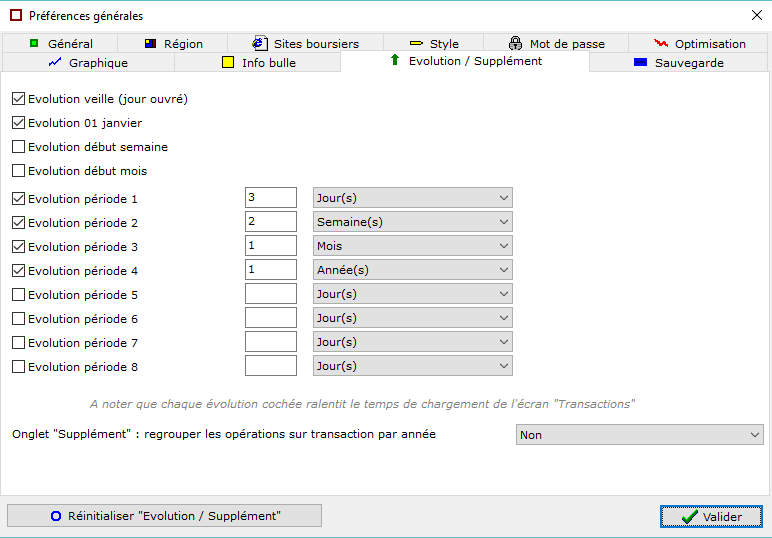Viewport: 772px width, 538px height.
Task: Click the Préférences générales window icon
Action: 16,15
